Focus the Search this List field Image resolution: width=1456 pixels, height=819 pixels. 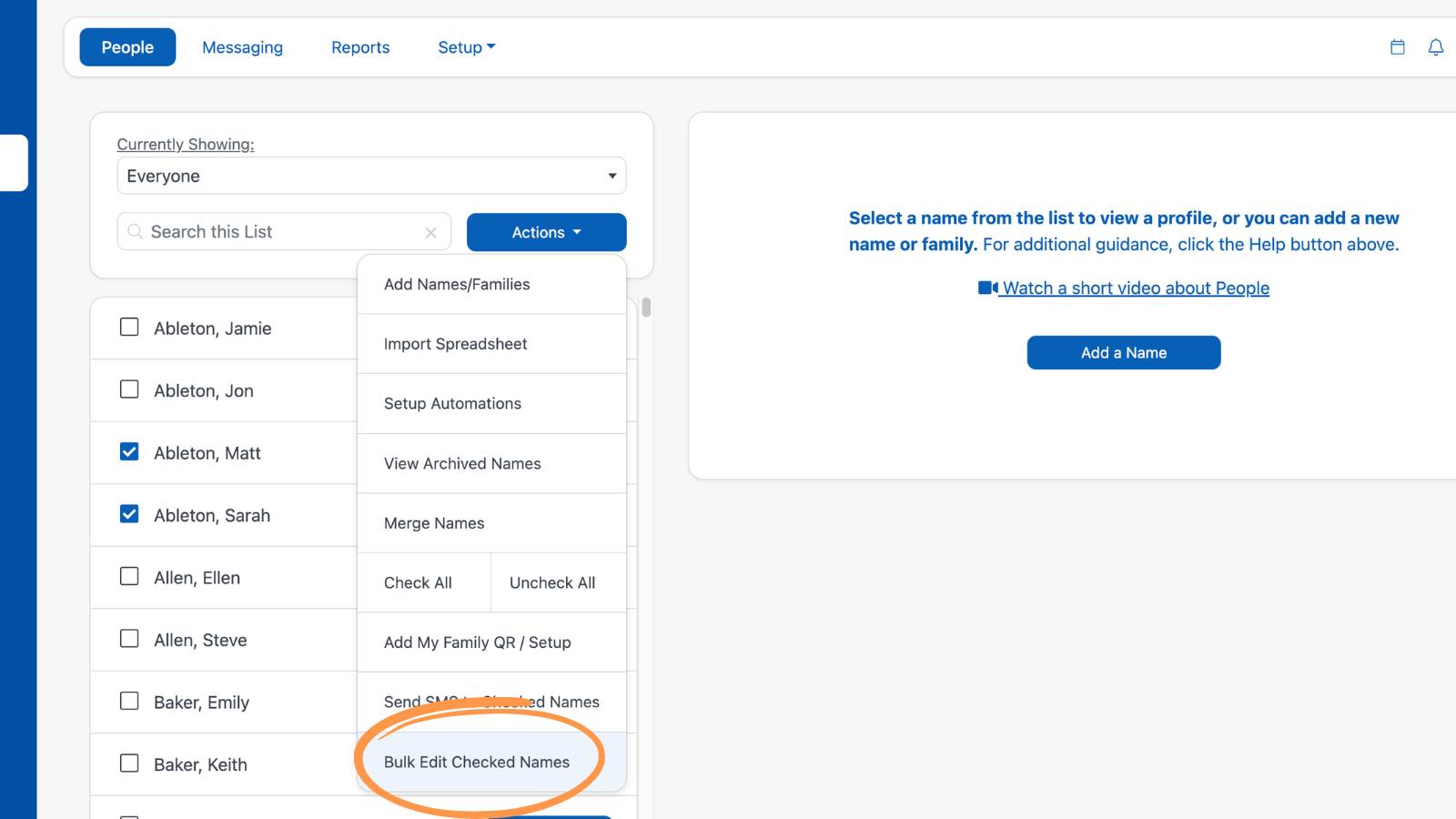click(x=284, y=231)
